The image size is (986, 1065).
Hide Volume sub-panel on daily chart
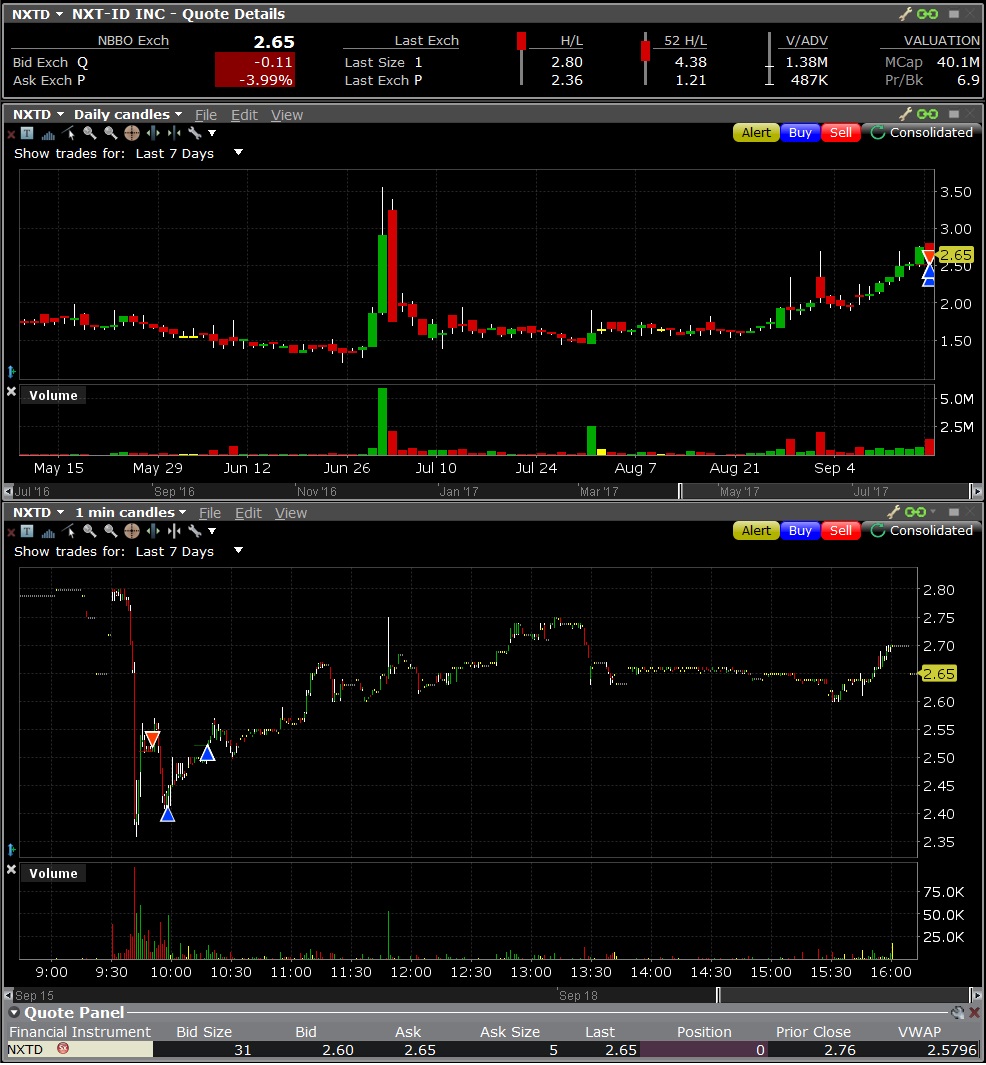click(x=11, y=391)
